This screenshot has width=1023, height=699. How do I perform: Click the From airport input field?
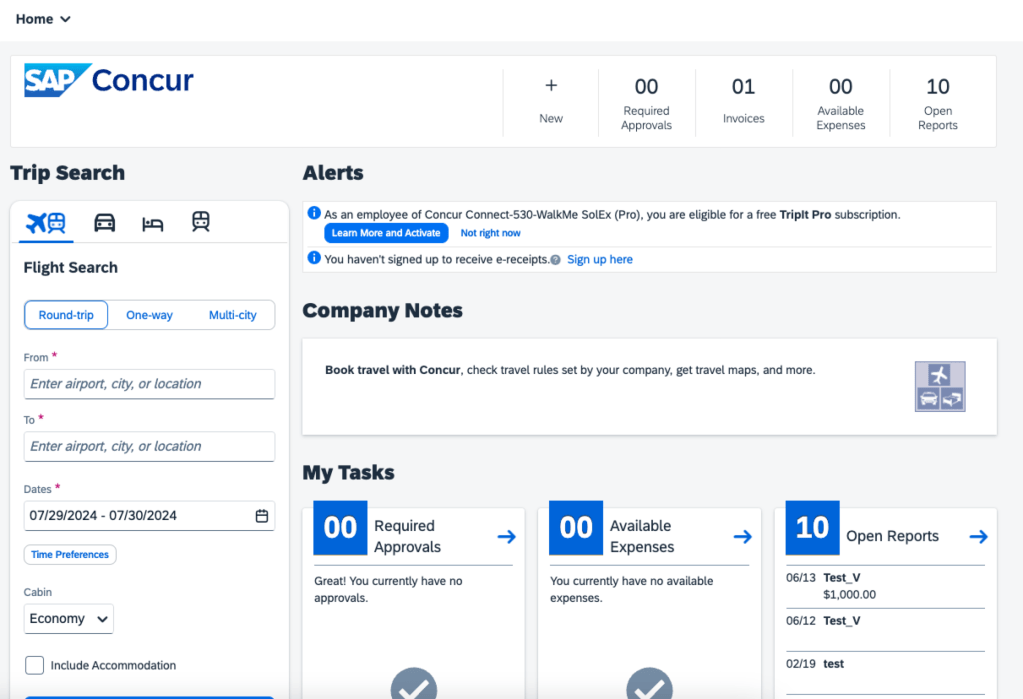pyautogui.click(x=149, y=384)
